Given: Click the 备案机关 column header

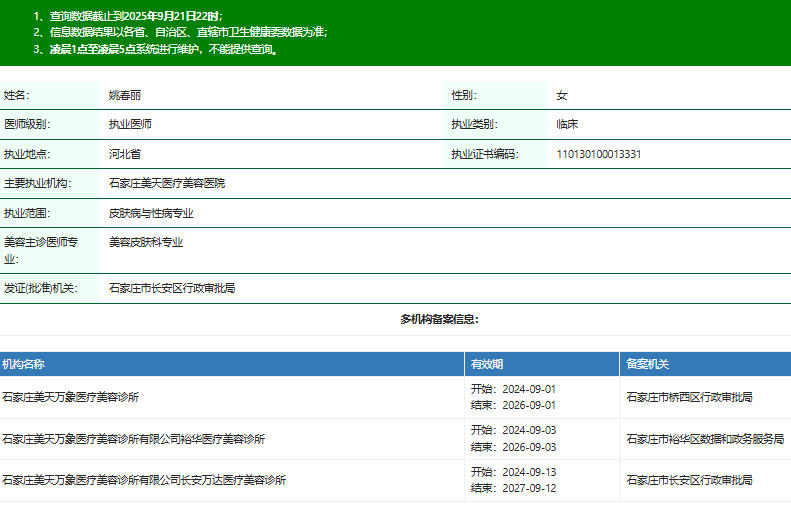Looking at the screenshot, I should pyautogui.click(x=647, y=364).
